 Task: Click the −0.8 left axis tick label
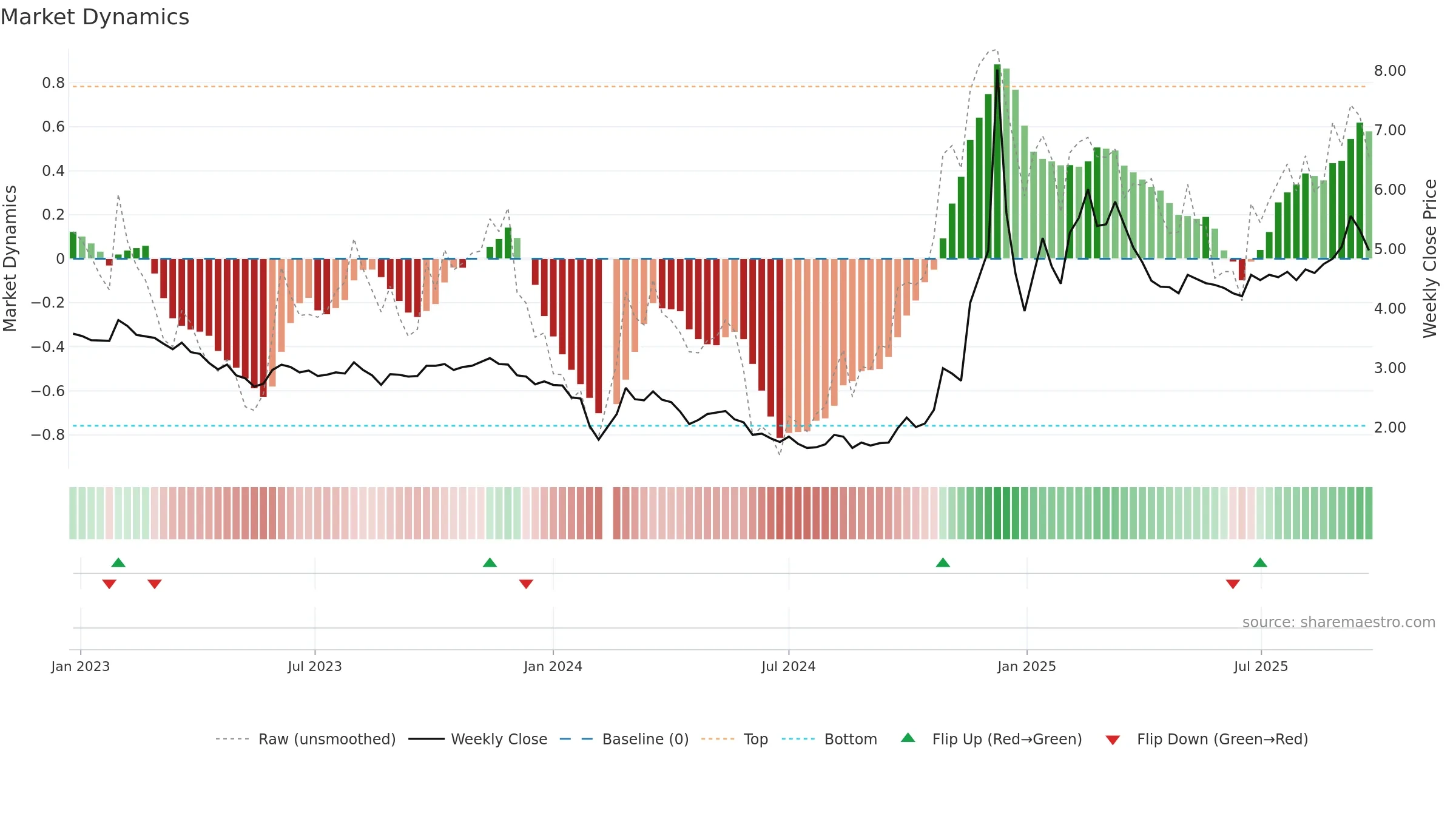pyautogui.click(x=48, y=435)
